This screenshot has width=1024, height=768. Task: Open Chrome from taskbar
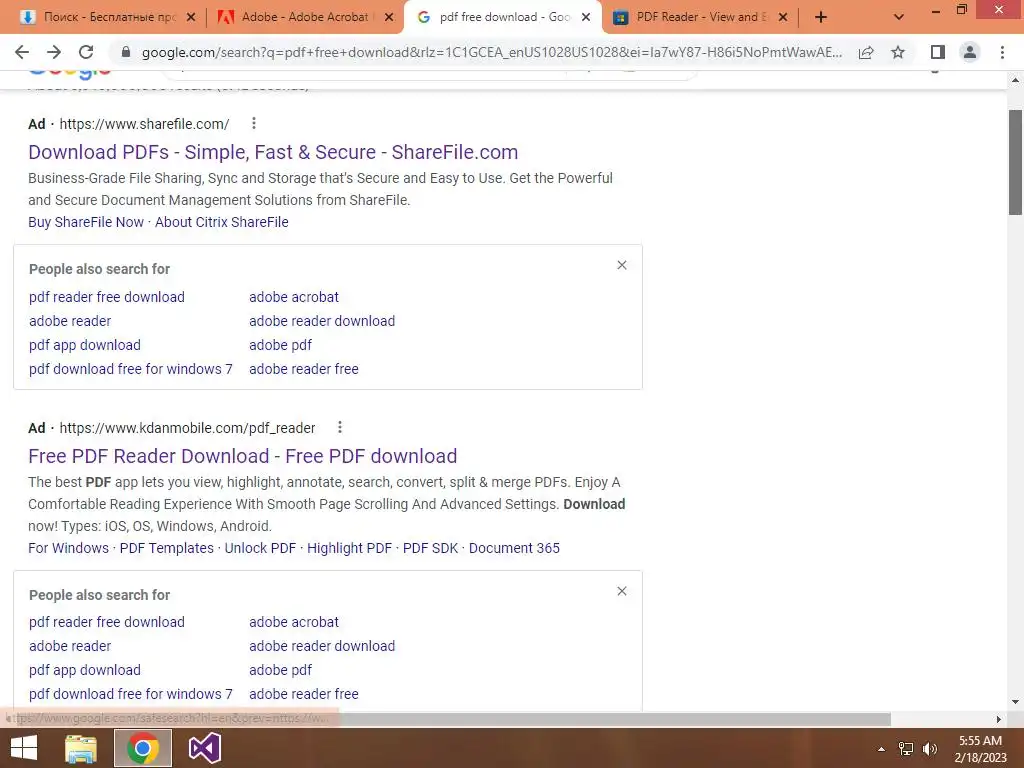click(x=143, y=748)
